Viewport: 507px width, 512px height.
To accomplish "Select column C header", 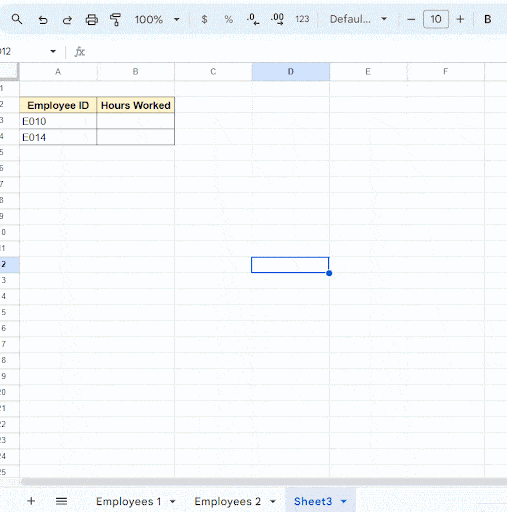I will point(213,72).
